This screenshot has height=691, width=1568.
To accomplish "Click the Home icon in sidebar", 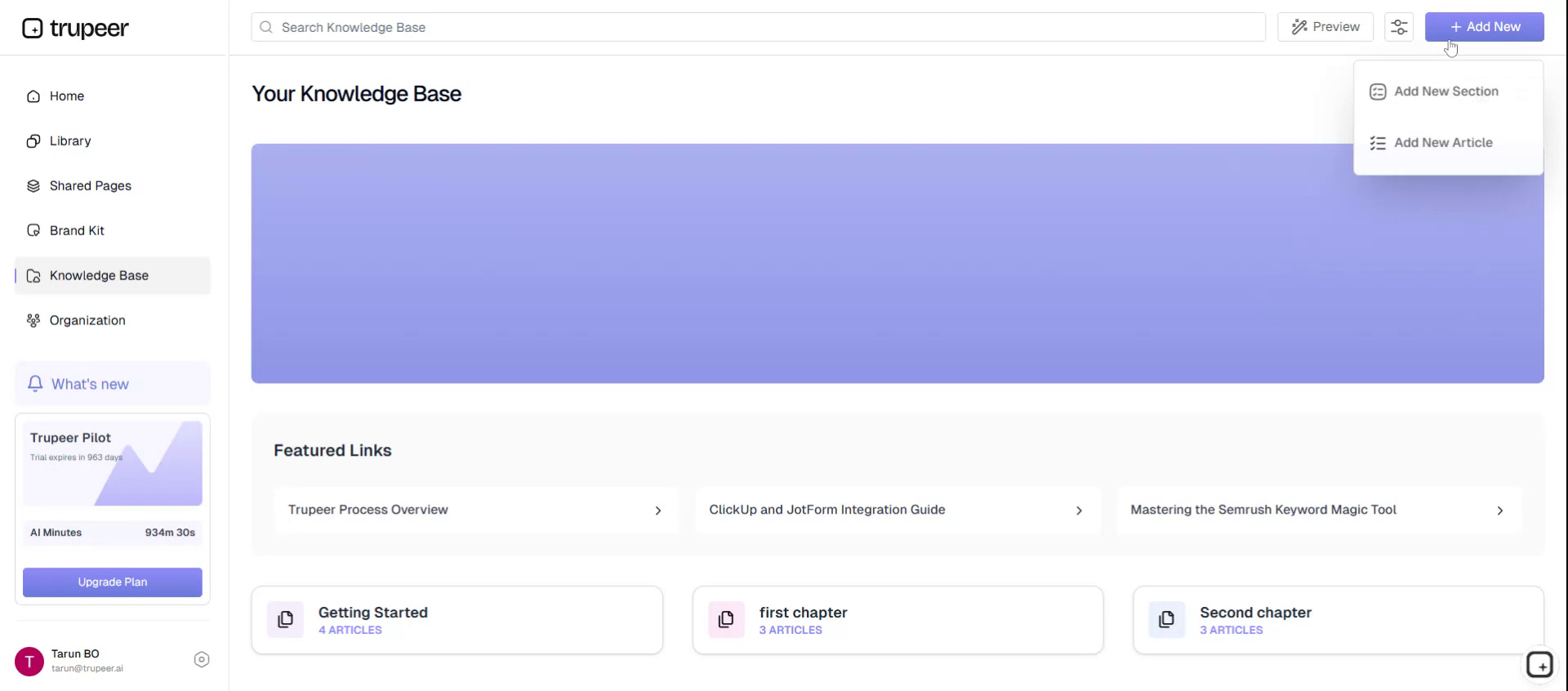I will pos(33,96).
